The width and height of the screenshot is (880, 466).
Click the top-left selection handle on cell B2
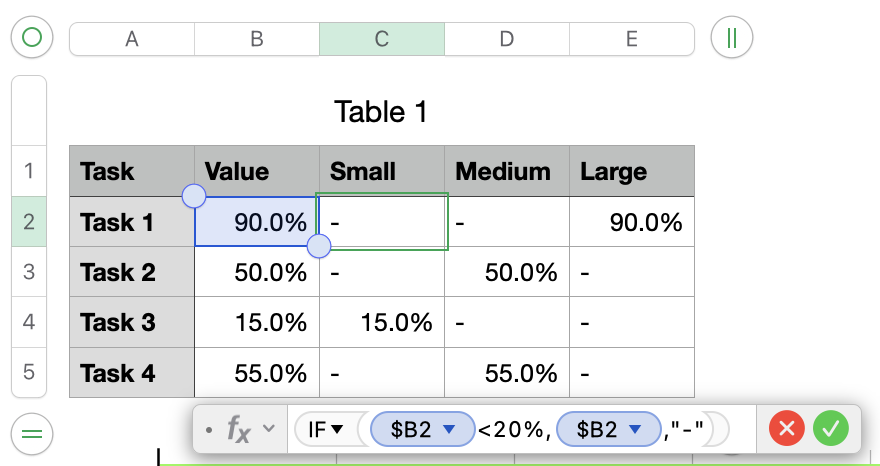point(194,196)
